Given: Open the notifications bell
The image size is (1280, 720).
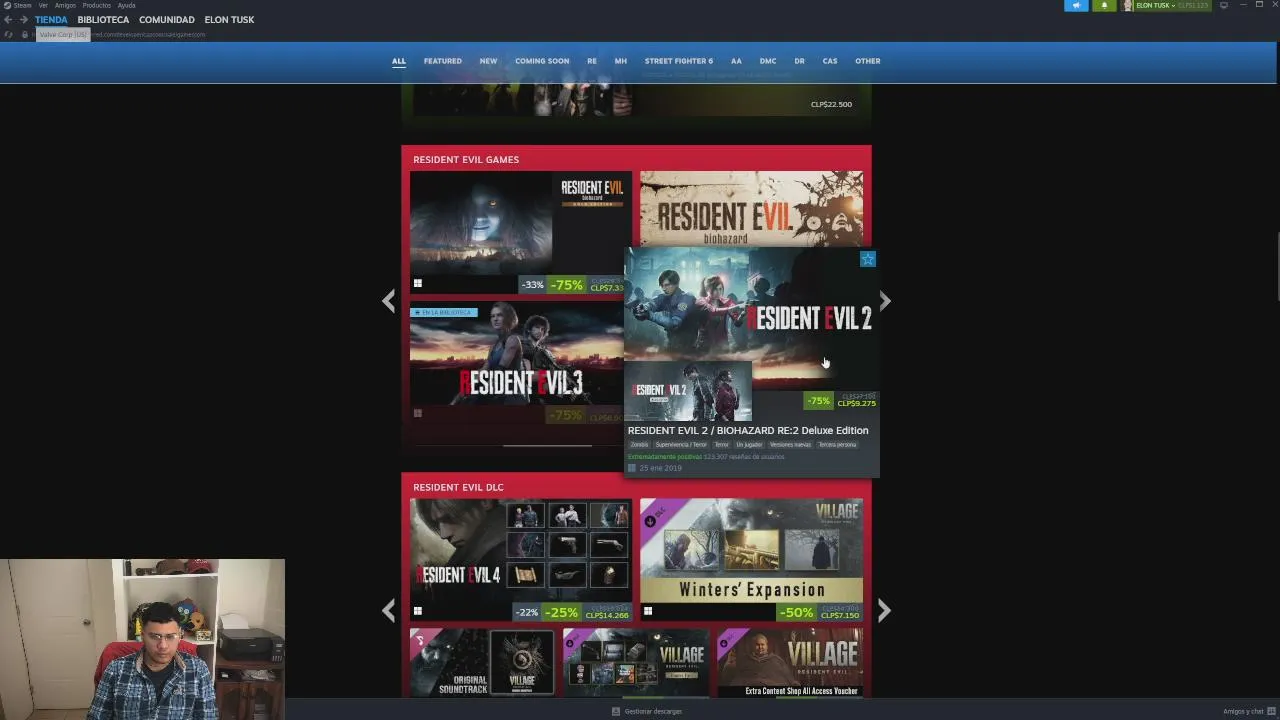Looking at the screenshot, I should 1104,5.
